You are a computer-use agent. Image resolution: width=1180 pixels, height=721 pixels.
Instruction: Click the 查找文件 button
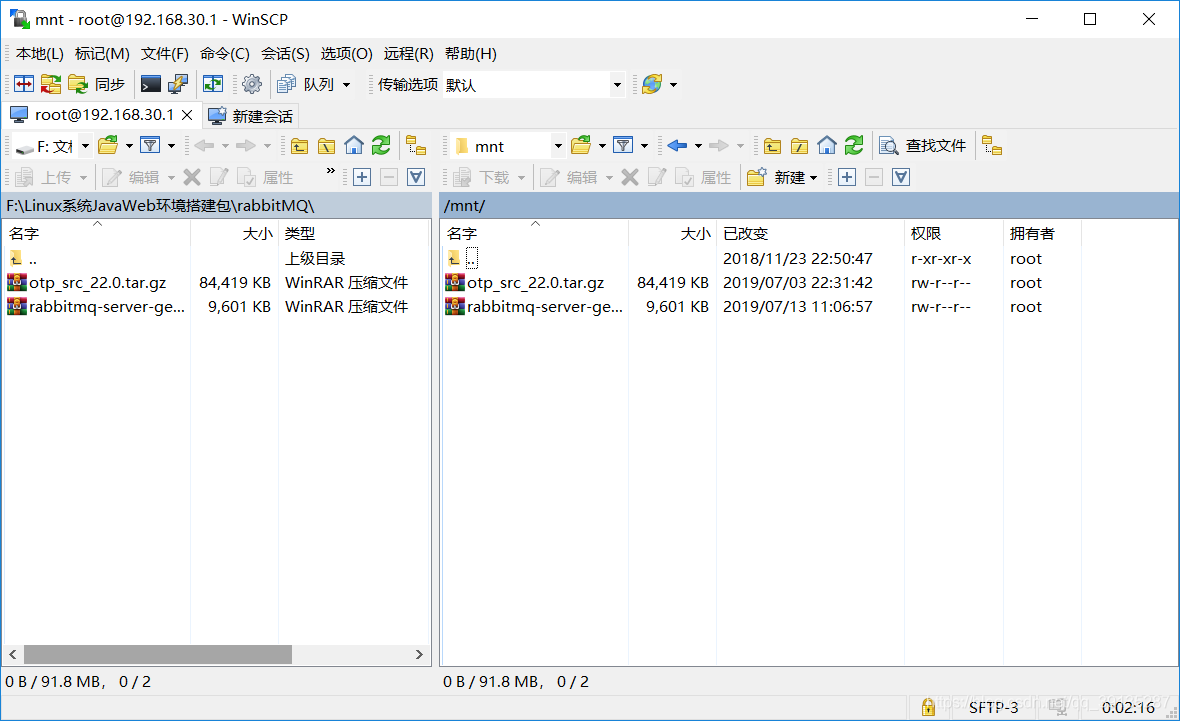(923, 145)
